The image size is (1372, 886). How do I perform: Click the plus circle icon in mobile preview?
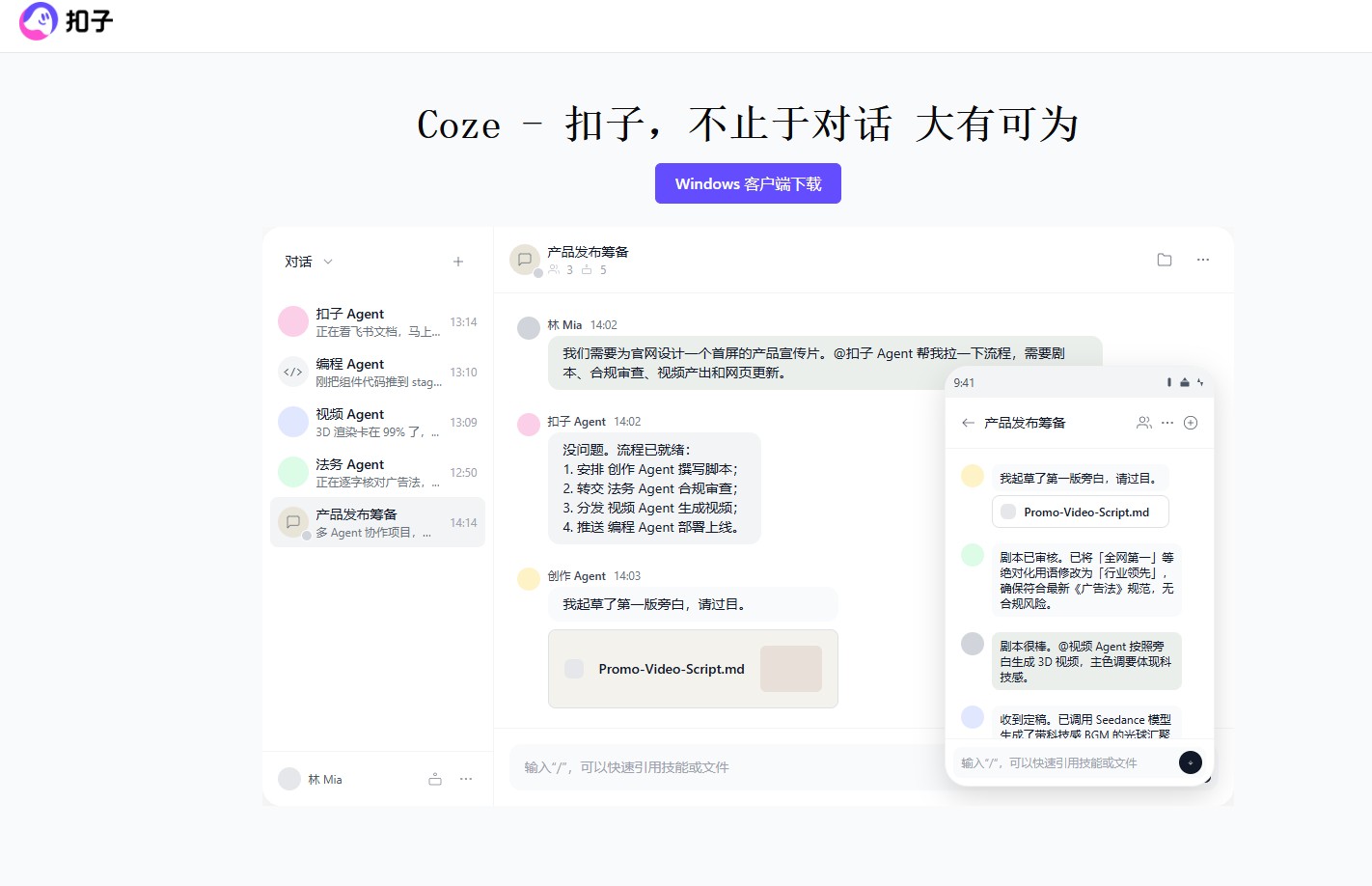(x=1191, y=423)
